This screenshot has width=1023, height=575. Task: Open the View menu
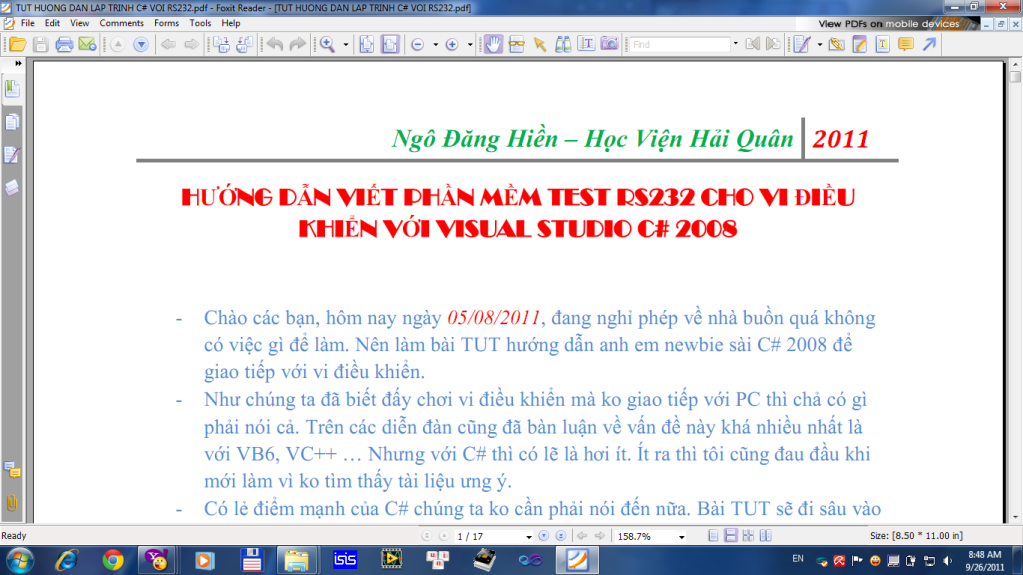(x=80, y=23)
